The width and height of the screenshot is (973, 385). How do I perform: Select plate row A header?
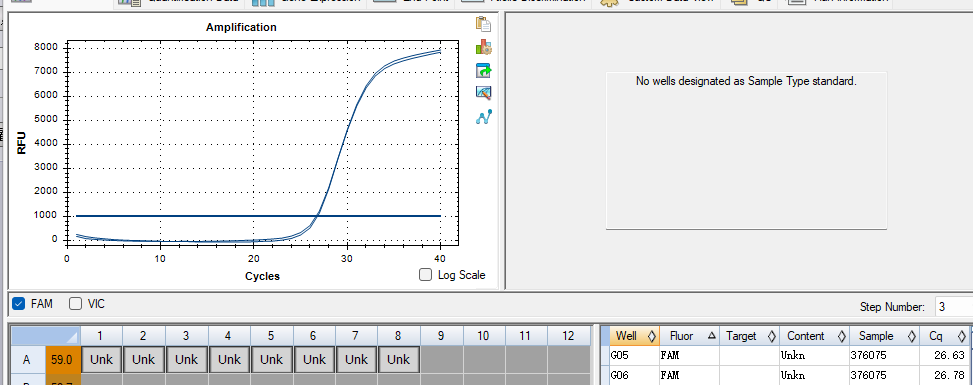pyautogui.click(x=27, y=359)
